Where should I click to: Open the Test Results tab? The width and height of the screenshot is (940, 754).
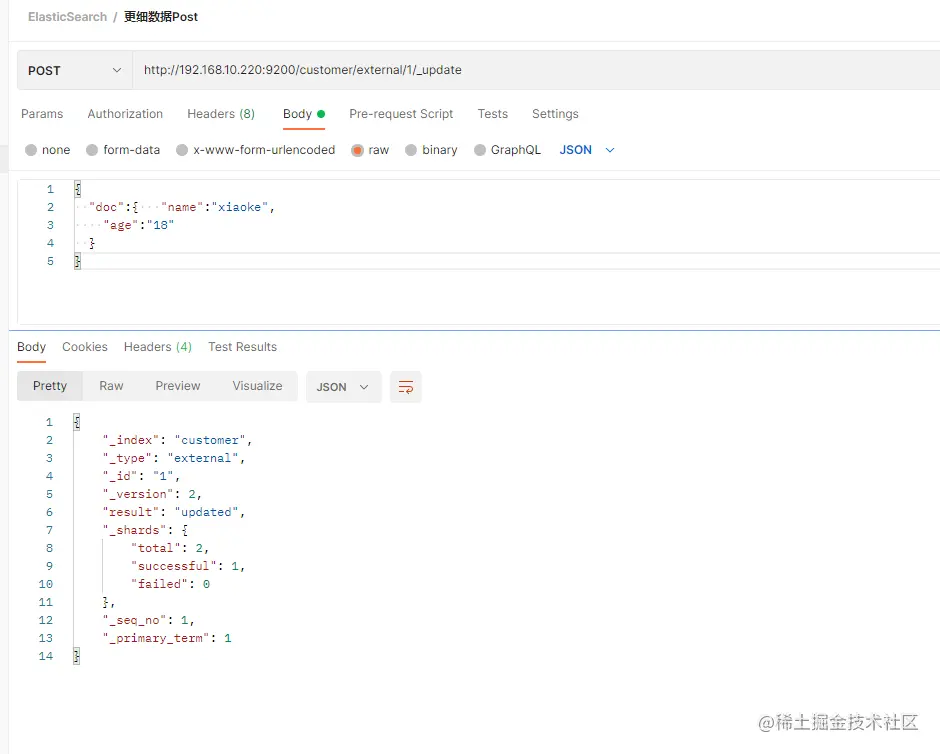click(x=242, y=347)
